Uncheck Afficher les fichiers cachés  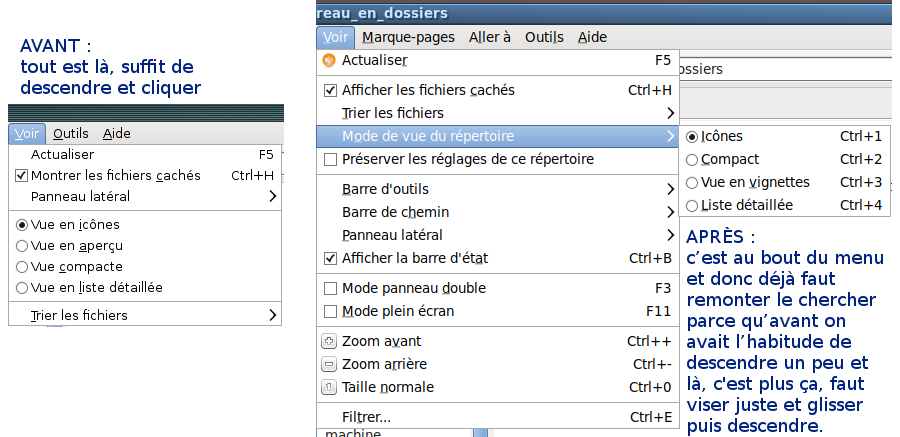tap(330, 90)
